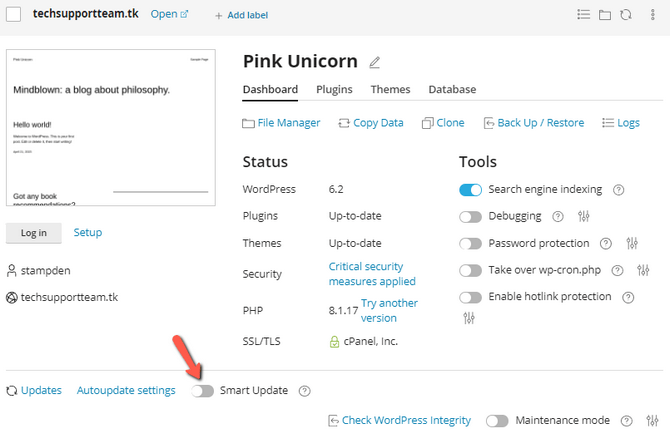Click the website preview thumbnail
This screenshot has width=670, height=434.
[111, 127]
